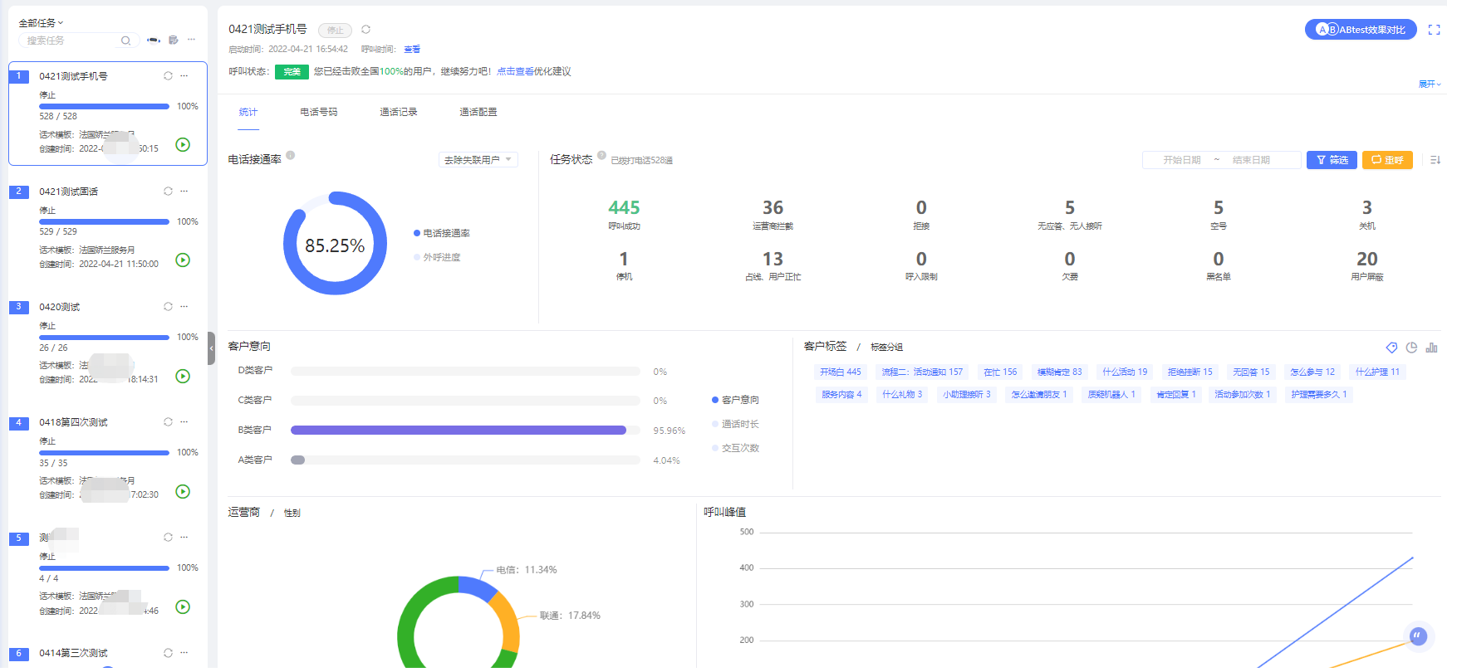This screenshot has height=672, width=1462.
Task: Open the 全部任务 dropdown
Action: click(41, 22)
